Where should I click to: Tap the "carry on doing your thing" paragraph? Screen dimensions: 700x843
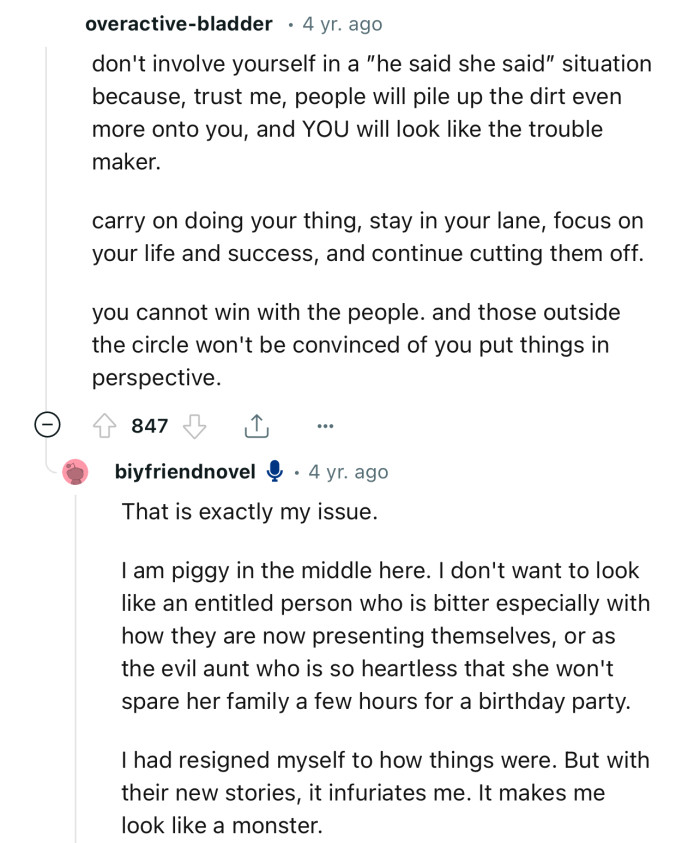(367, 237)
